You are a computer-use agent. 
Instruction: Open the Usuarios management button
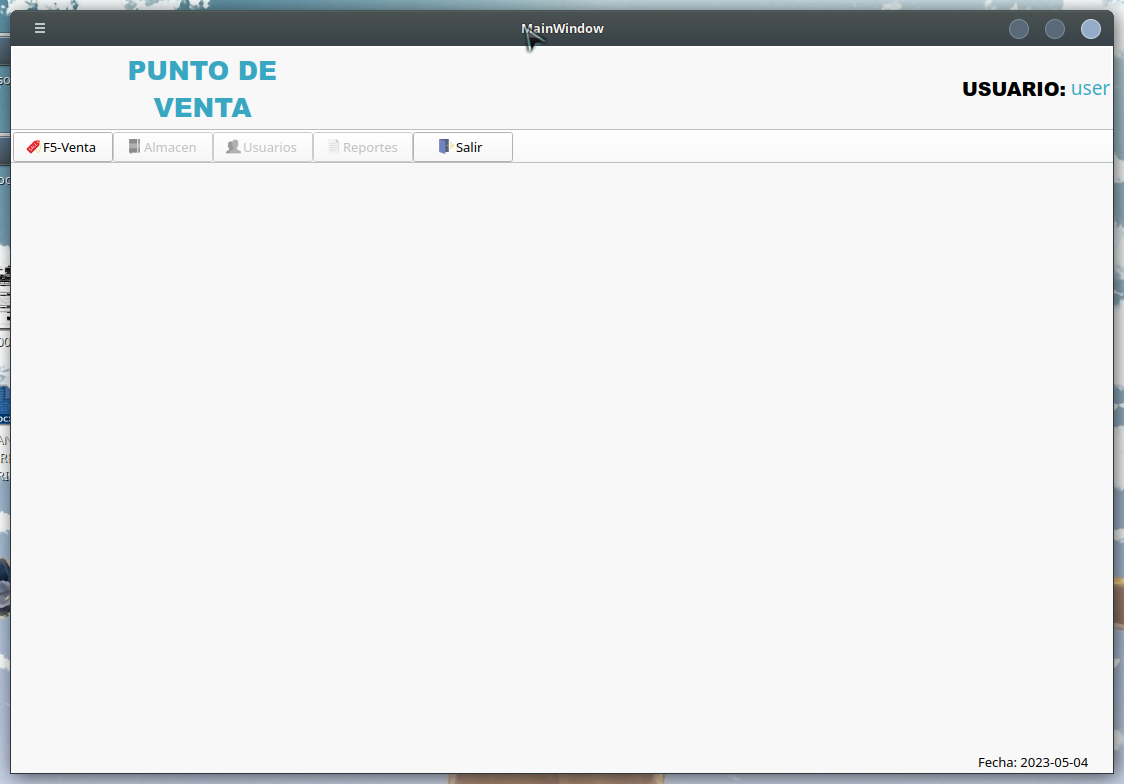(262, 147)
